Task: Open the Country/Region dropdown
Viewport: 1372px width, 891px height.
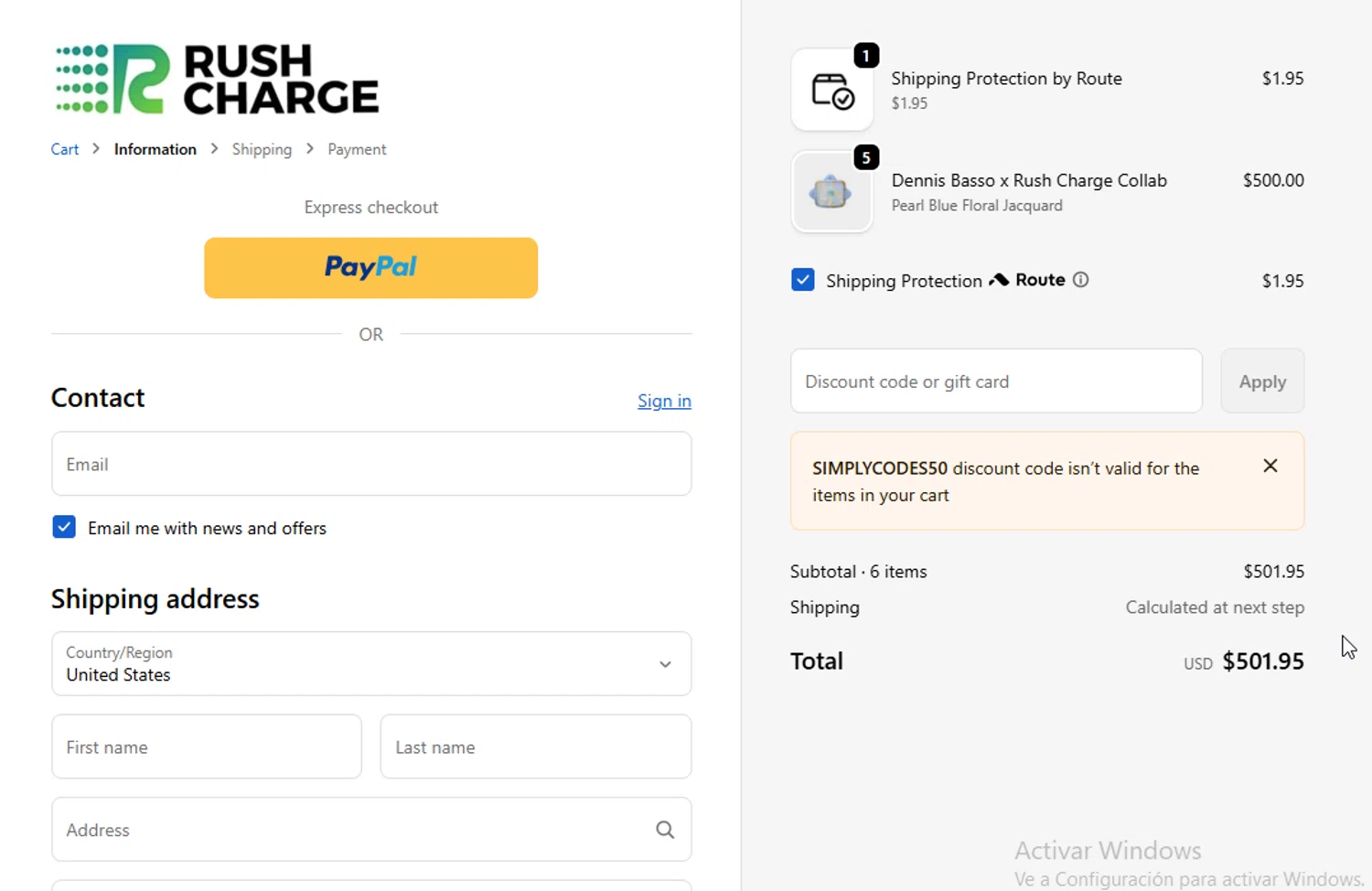Action: click(x=371, y=664)
